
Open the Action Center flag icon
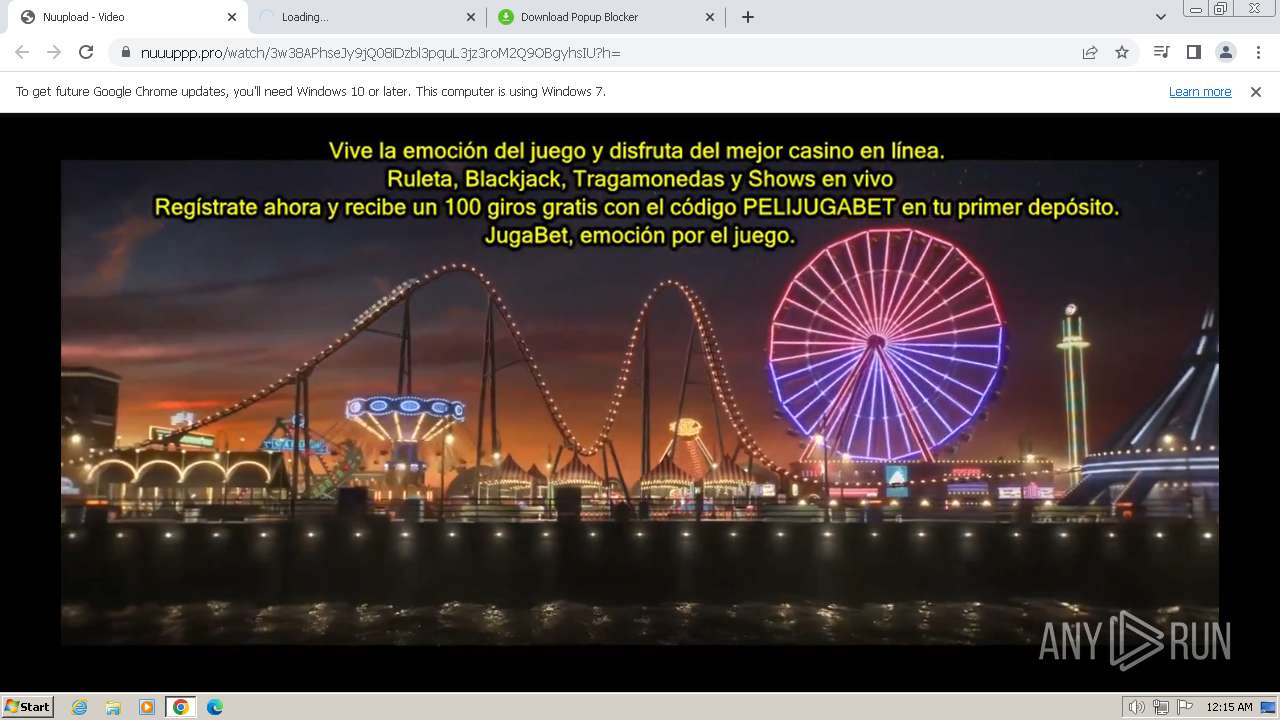click(x=1184, y=707)
